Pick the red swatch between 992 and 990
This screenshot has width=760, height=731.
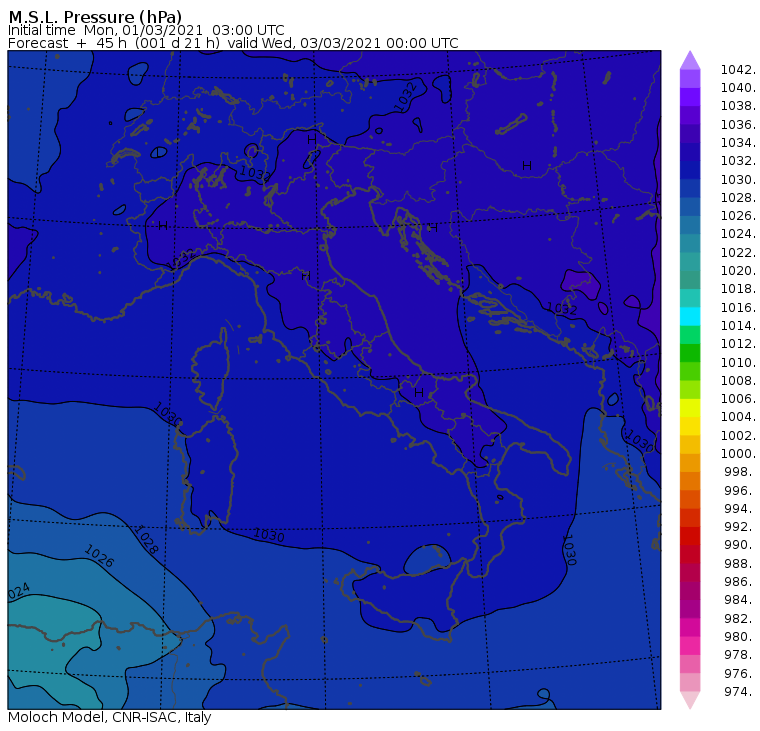click(x=690, y=536)
